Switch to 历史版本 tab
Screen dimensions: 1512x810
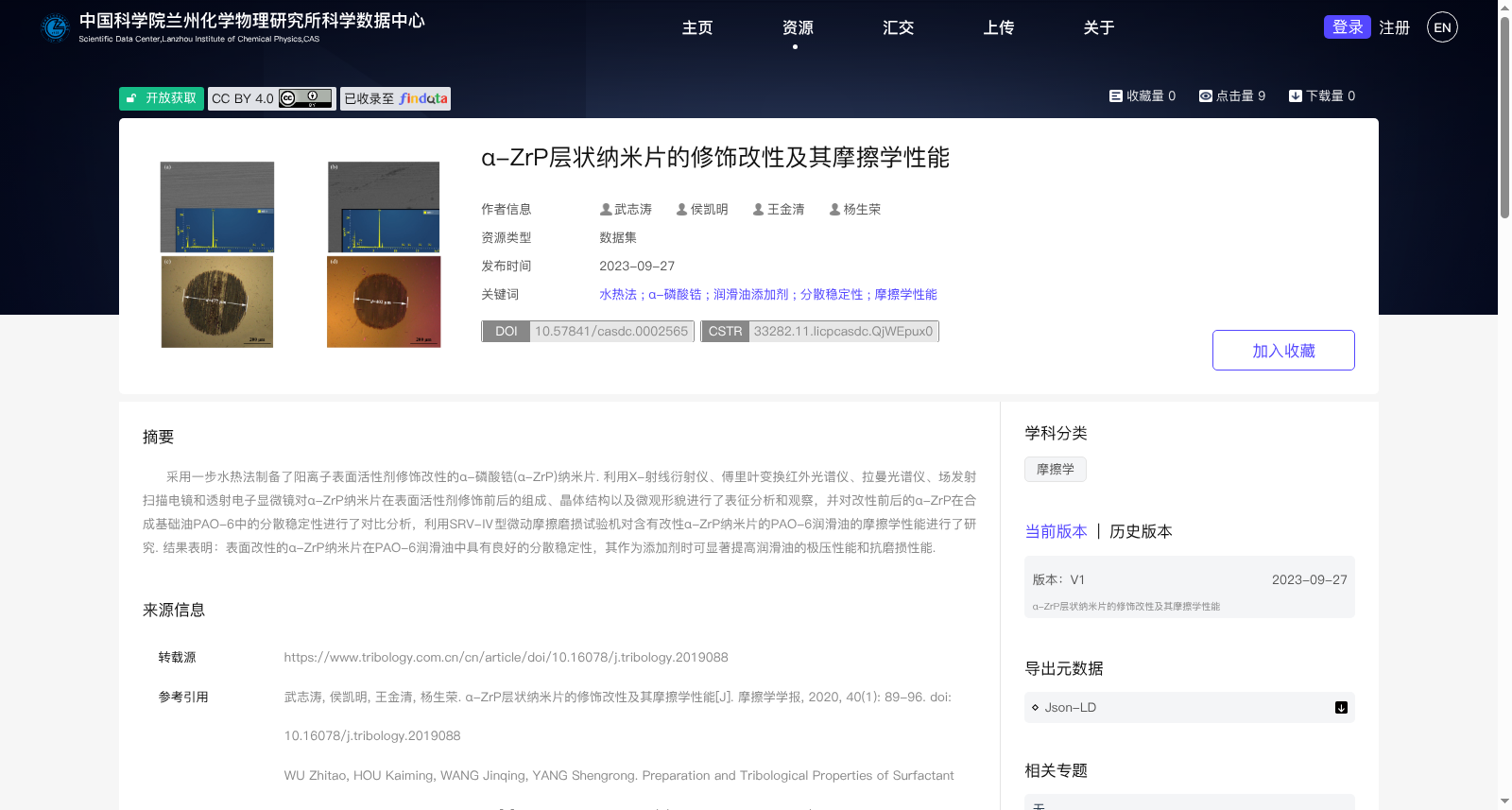(1141, 532)
